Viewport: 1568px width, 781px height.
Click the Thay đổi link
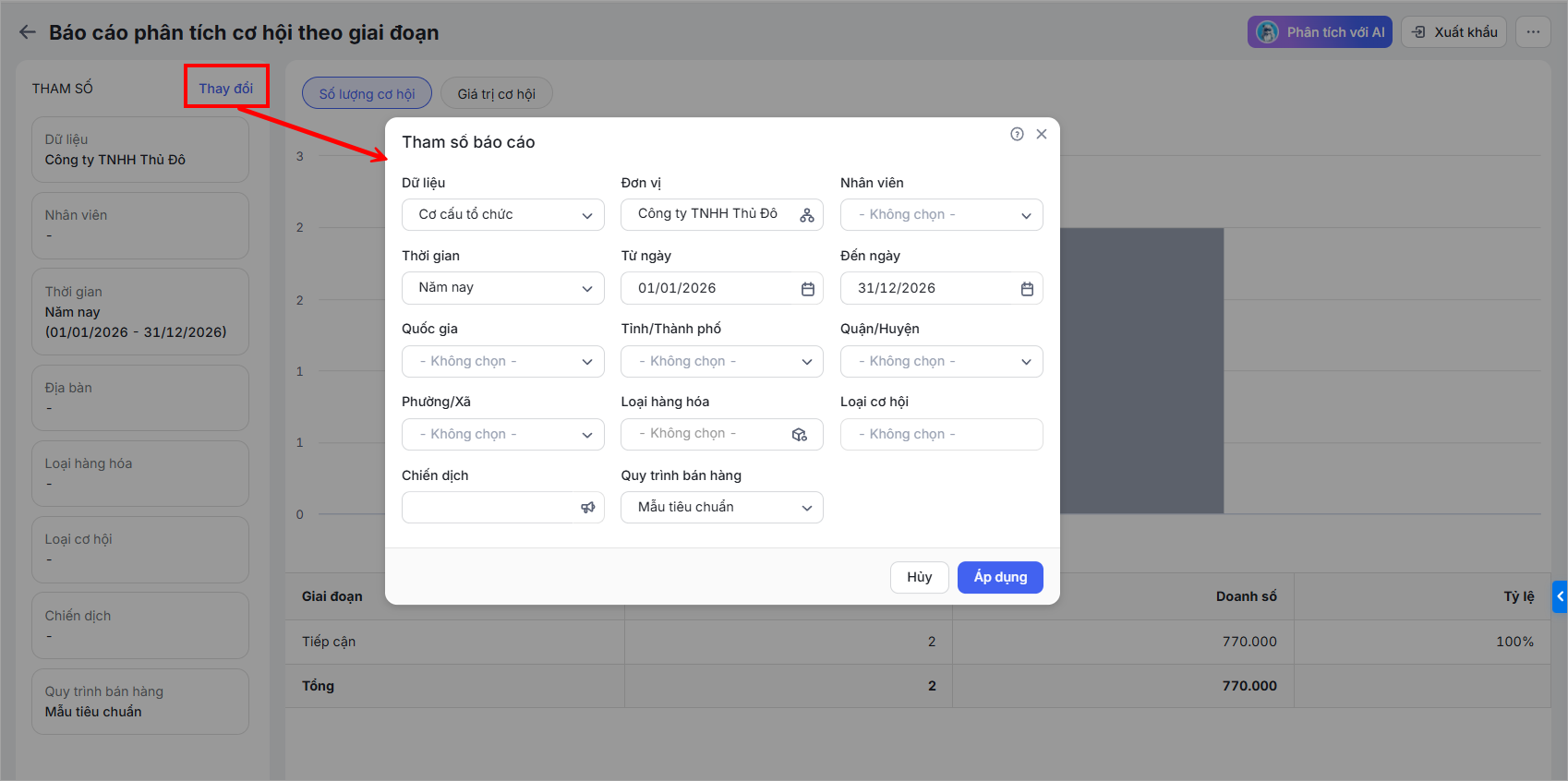tap(226, 88)
